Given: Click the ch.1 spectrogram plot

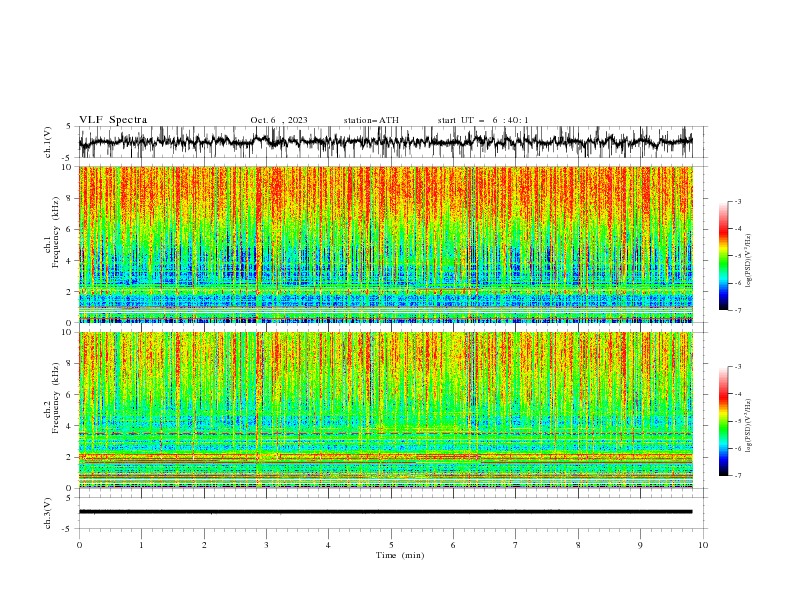Looking at the screenshot, I should coord(386,244).
